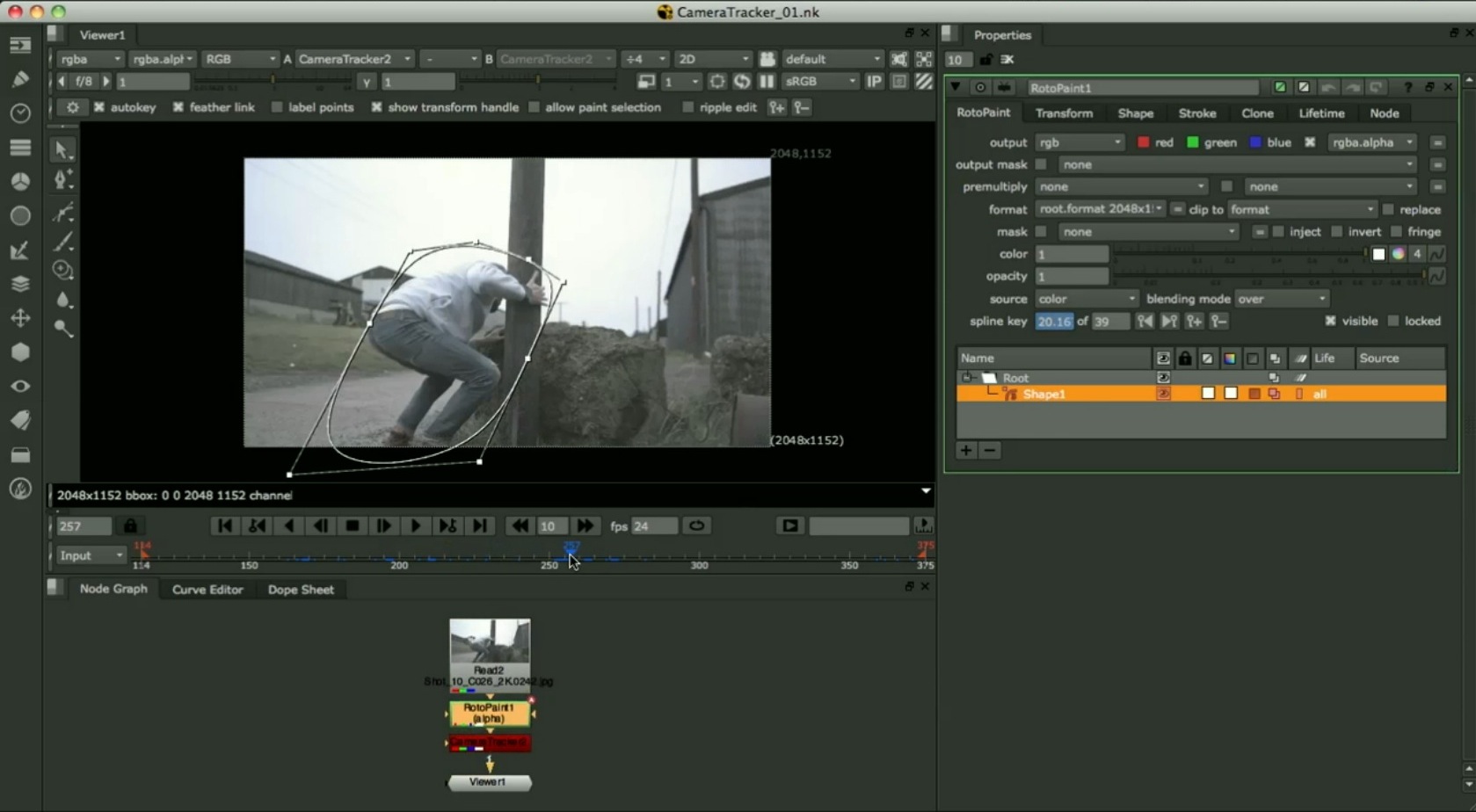Open the Stroke tab in RotoPaint properties

(x=1196, y=113)
